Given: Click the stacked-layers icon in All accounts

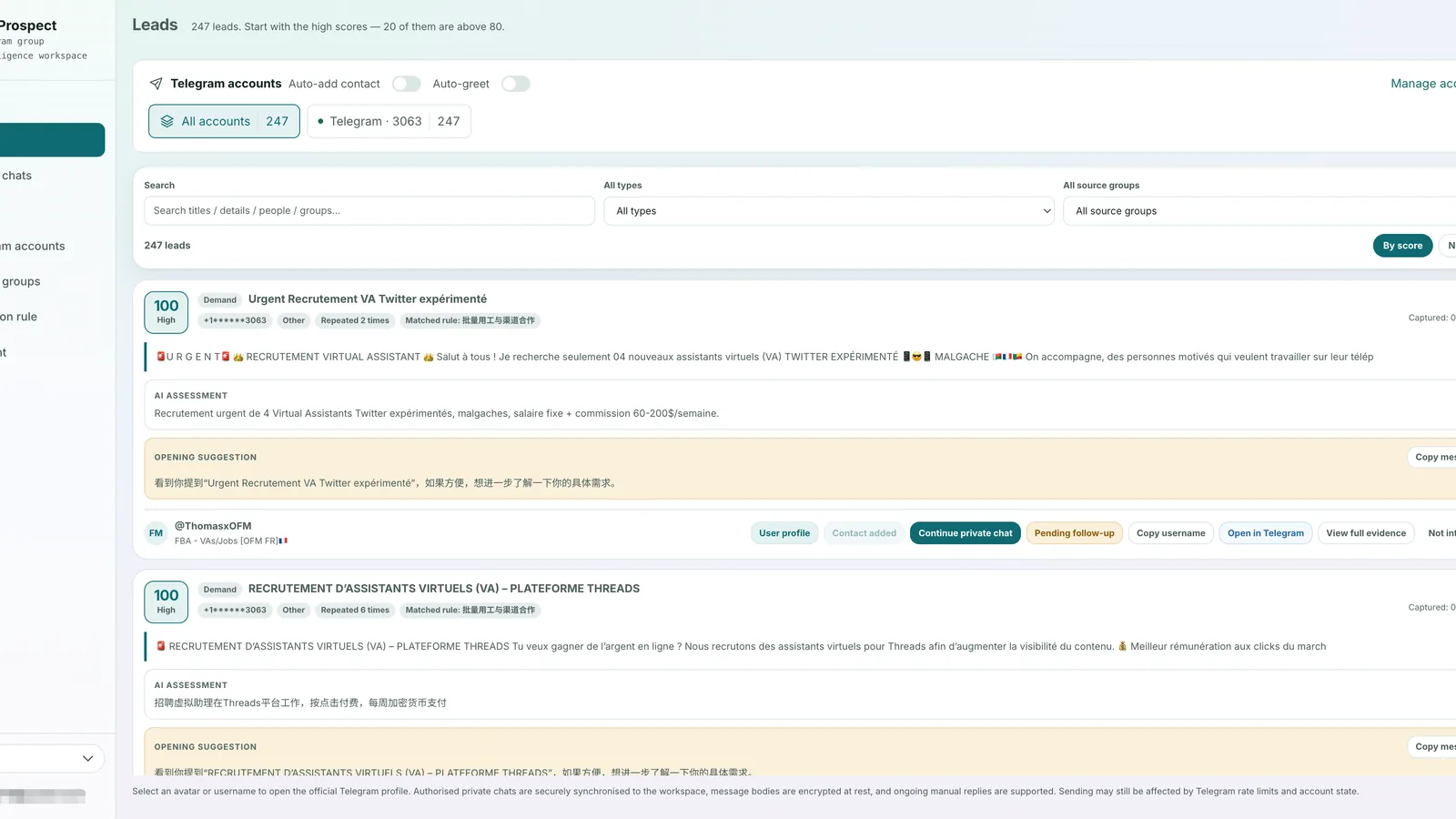Looking at the screenshot, I should click(167, 121).
